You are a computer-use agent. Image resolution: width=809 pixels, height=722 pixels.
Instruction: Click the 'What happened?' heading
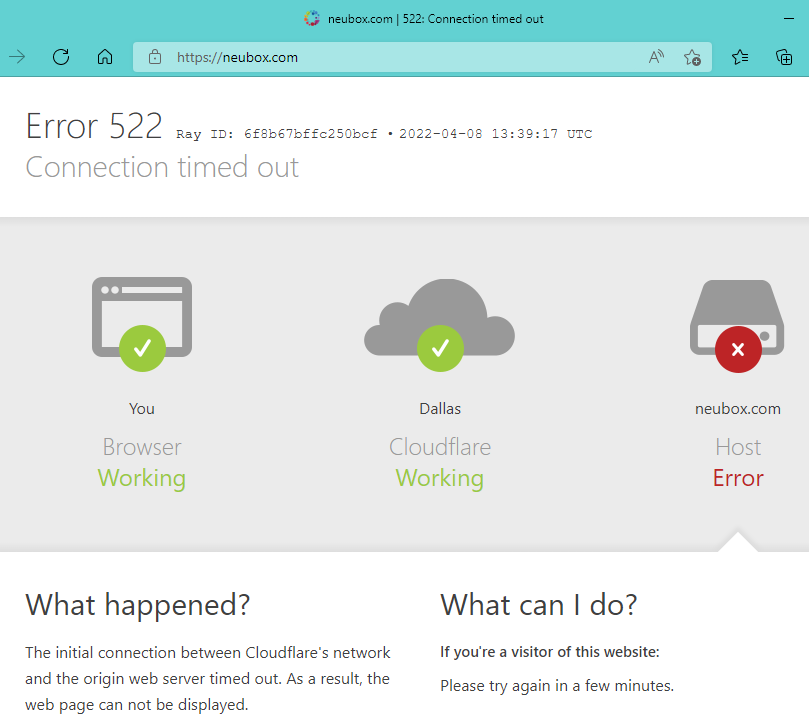(138, 605)
